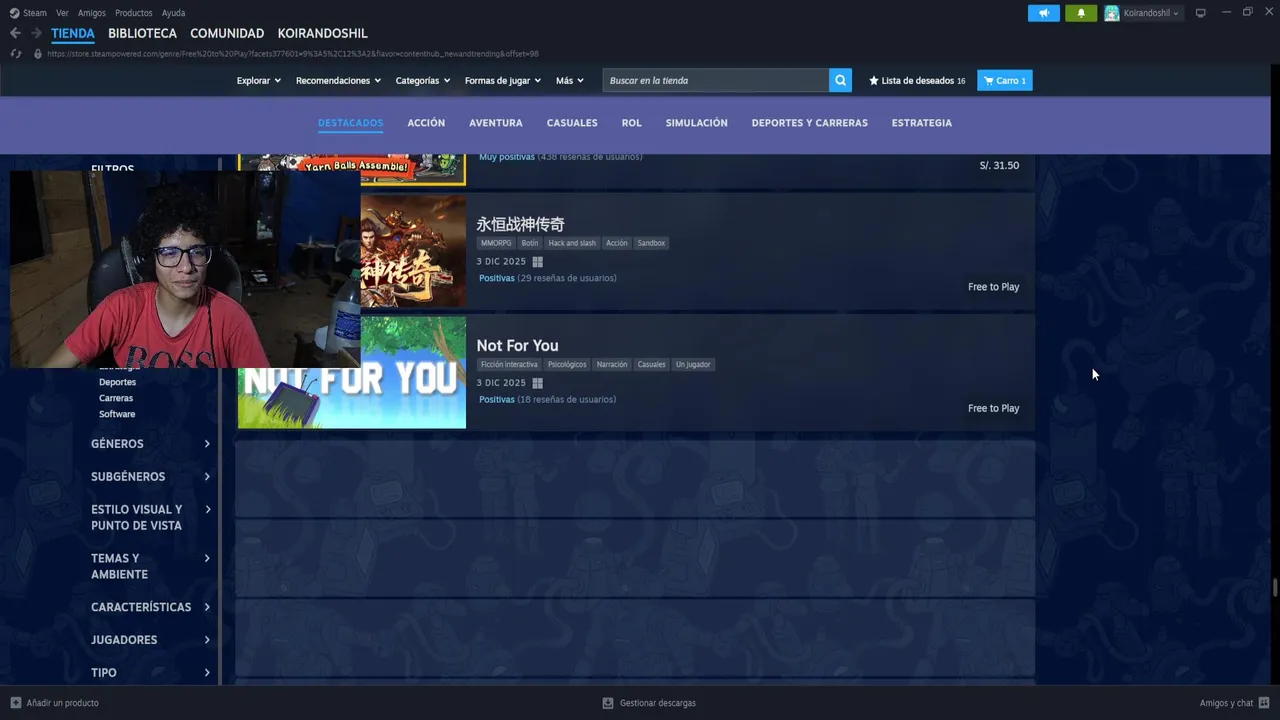Expand the GÉNEROS filter section
1280x720 pixels.
pyautogui.click(x=150, y=444)
